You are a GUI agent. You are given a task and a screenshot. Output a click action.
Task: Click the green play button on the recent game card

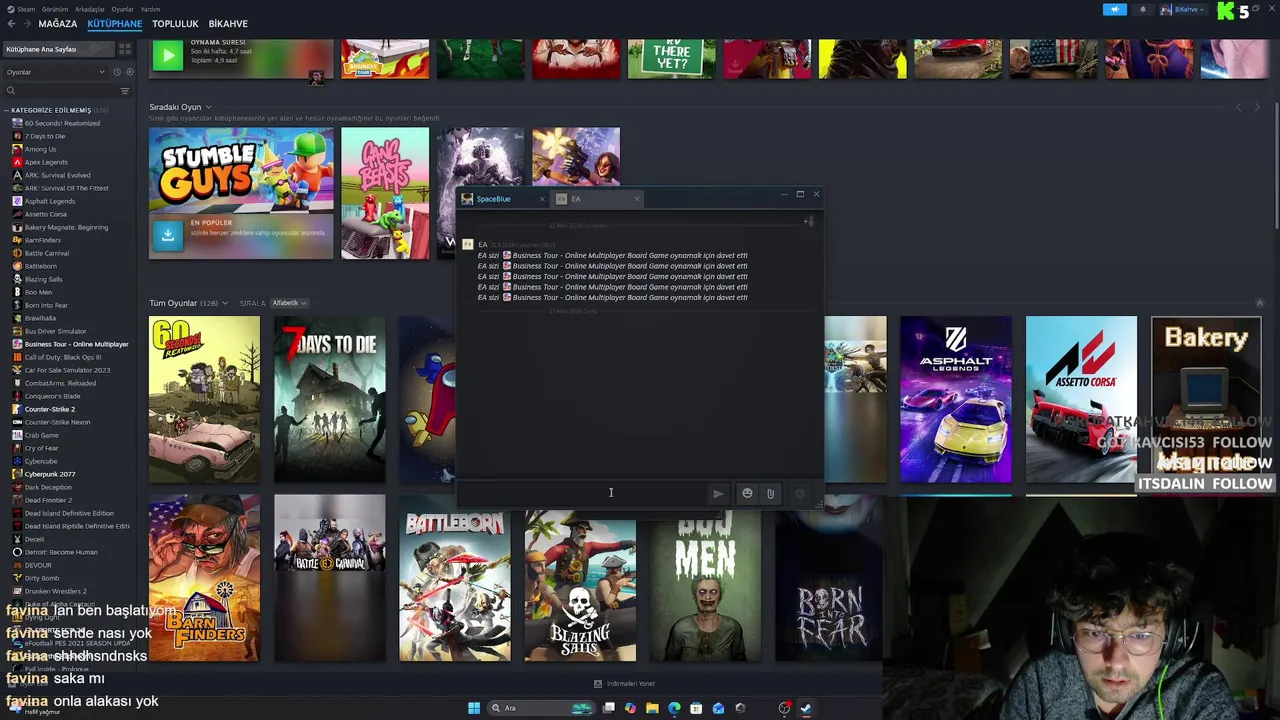click(x=167, y=56)
